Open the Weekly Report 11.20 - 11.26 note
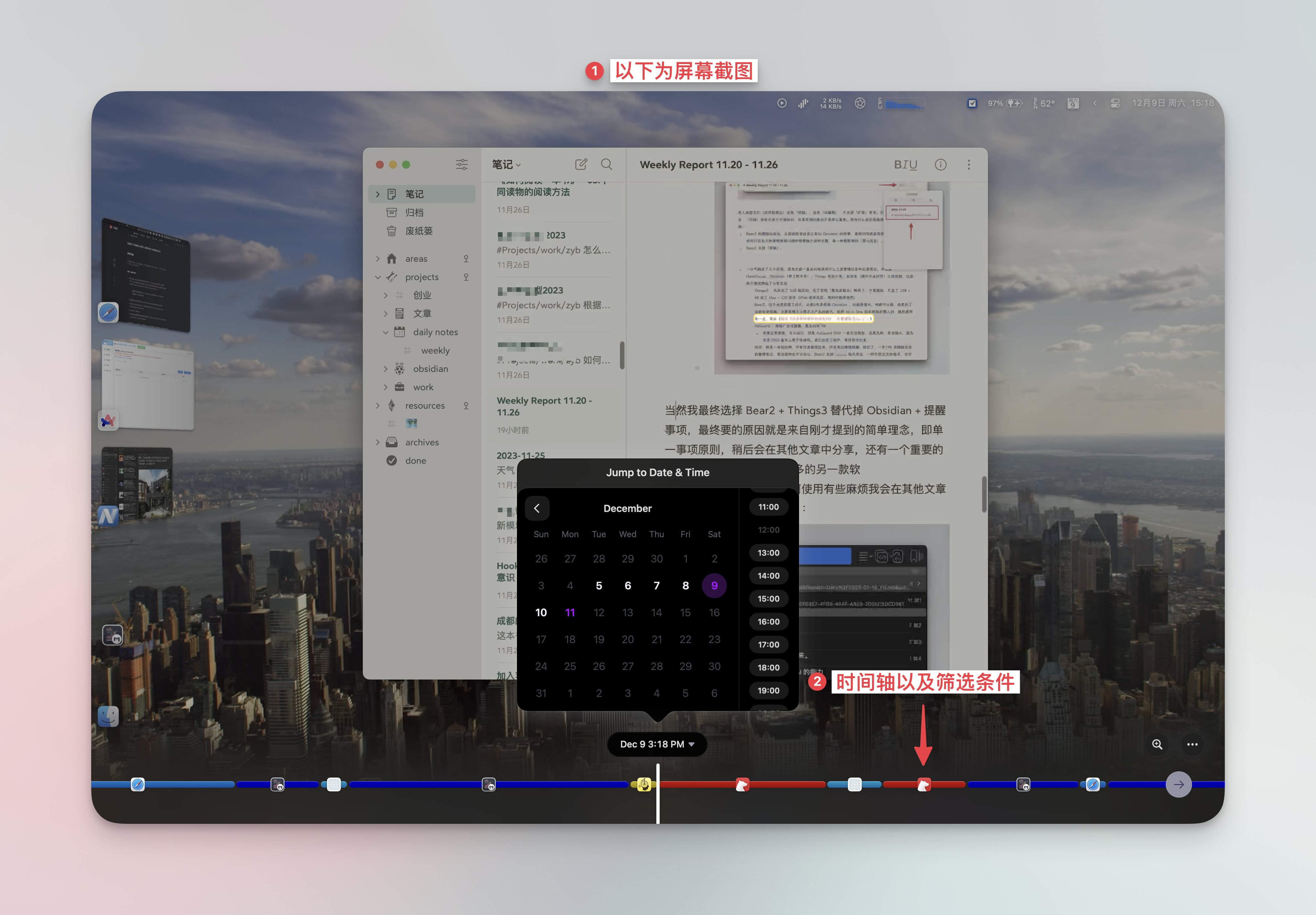The image size is (1316, 915). click(553, 415)
